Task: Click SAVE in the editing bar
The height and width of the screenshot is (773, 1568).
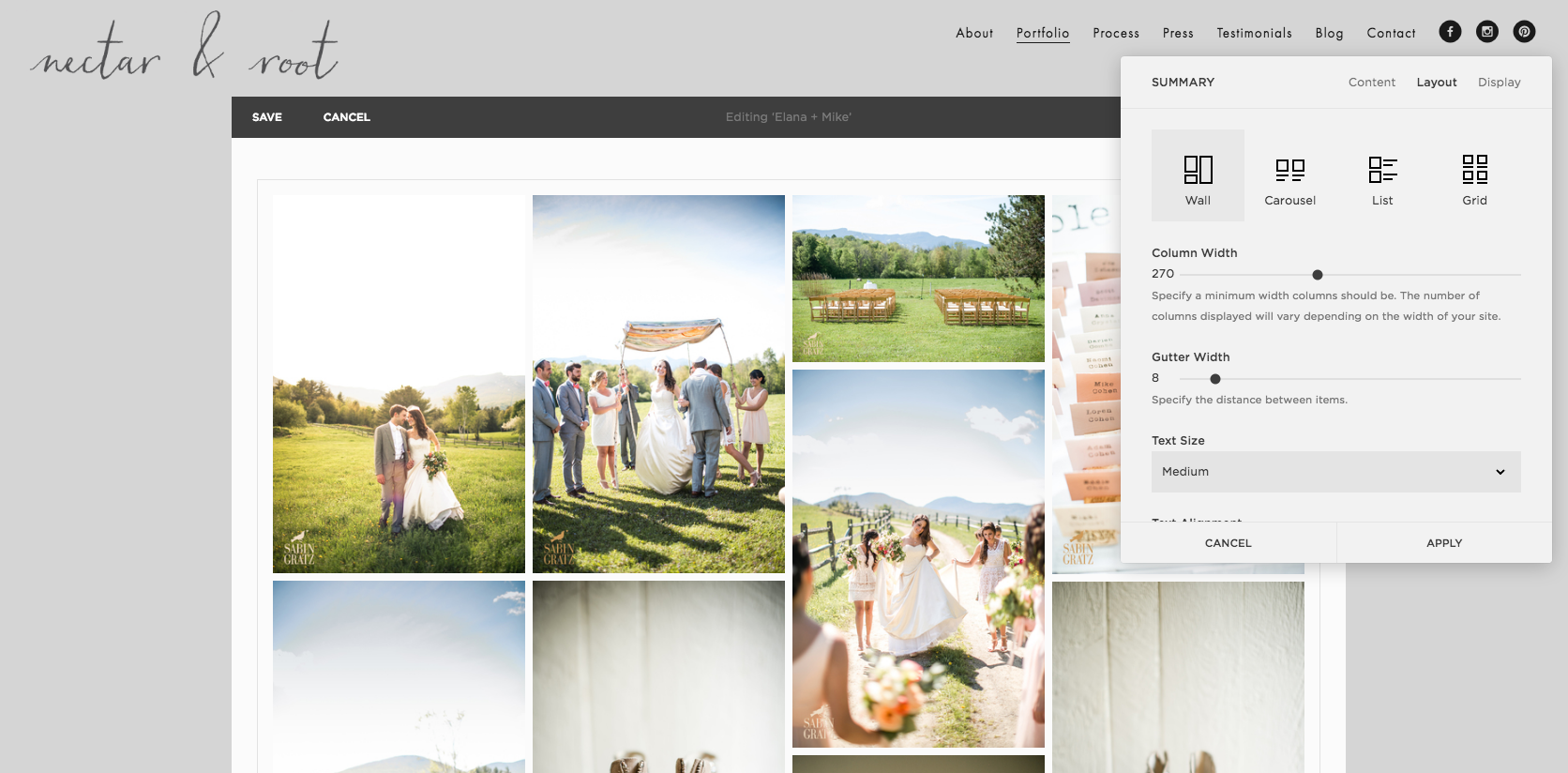Action: (266, 117)
